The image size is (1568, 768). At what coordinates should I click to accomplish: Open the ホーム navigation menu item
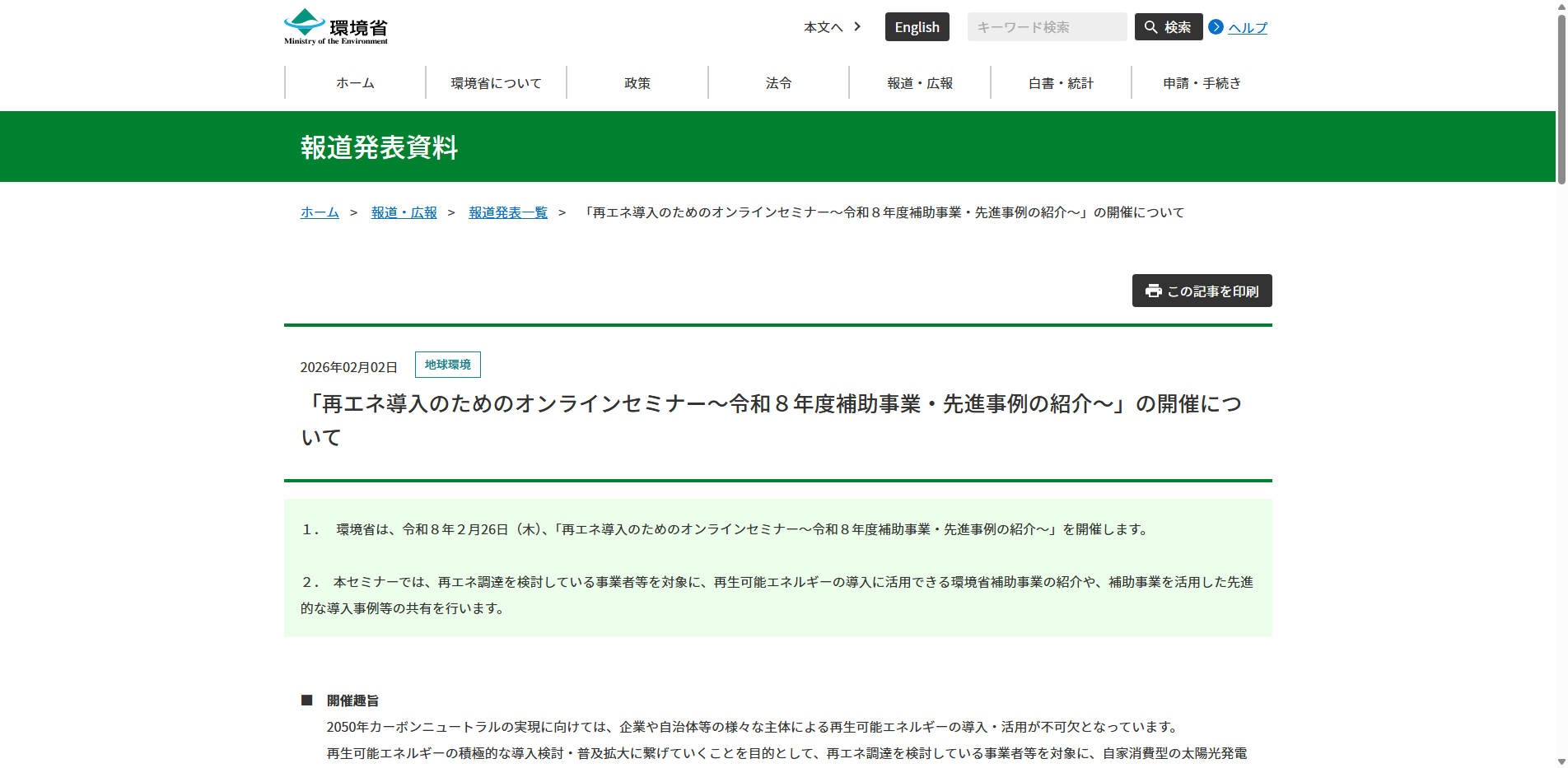pyautogui.click(x=355, y=83)
